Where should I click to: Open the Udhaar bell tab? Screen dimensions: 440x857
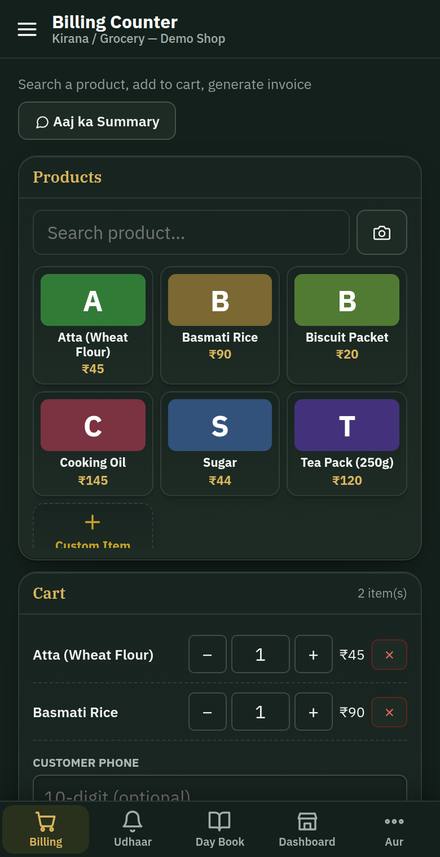[132, 829]
